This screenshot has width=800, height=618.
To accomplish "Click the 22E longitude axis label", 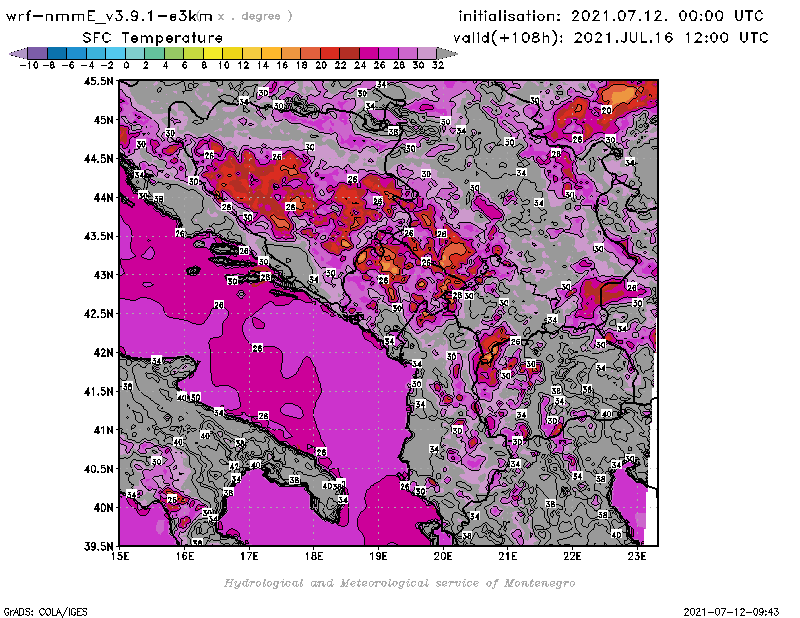I will (x=572, y=556).
